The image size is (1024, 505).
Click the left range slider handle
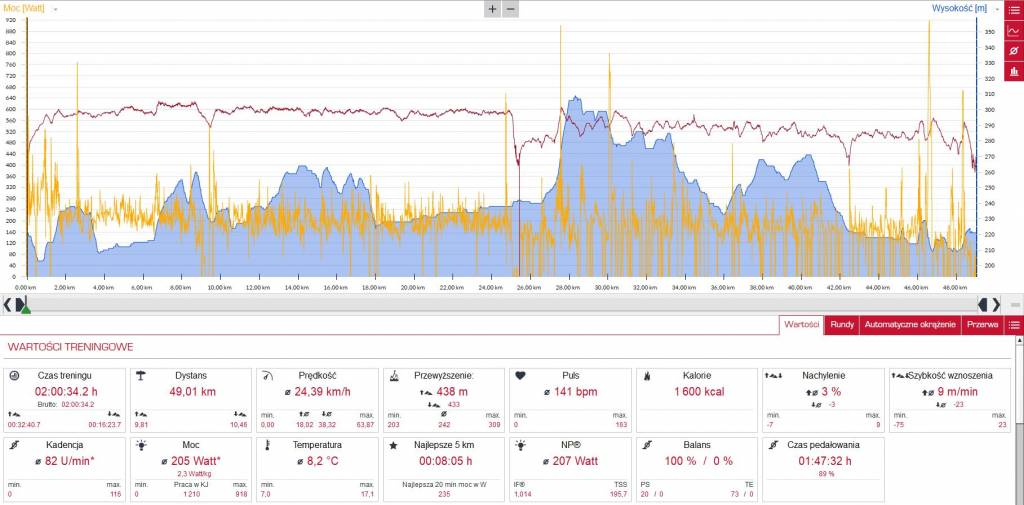point(20,304)
